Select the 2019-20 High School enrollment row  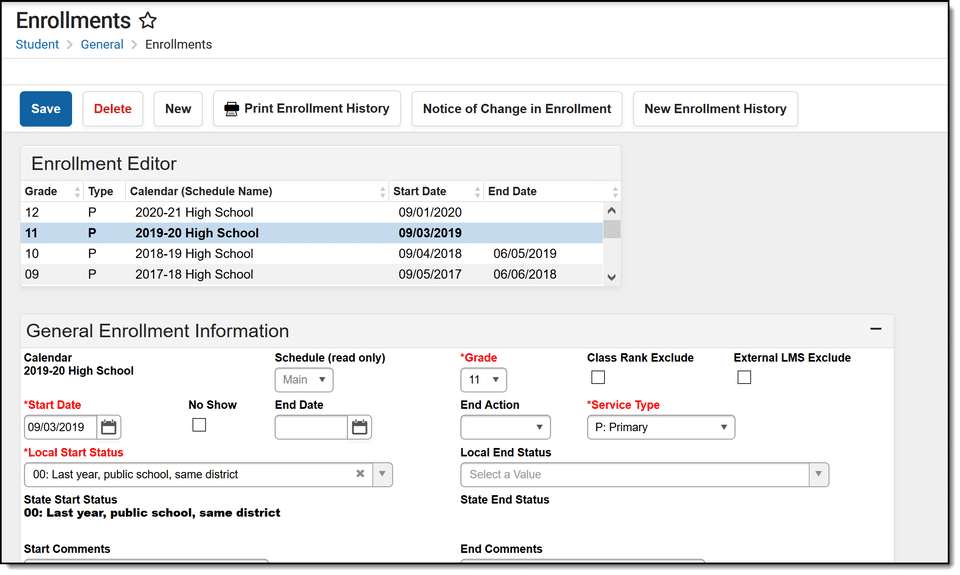[x=312, y=233]
